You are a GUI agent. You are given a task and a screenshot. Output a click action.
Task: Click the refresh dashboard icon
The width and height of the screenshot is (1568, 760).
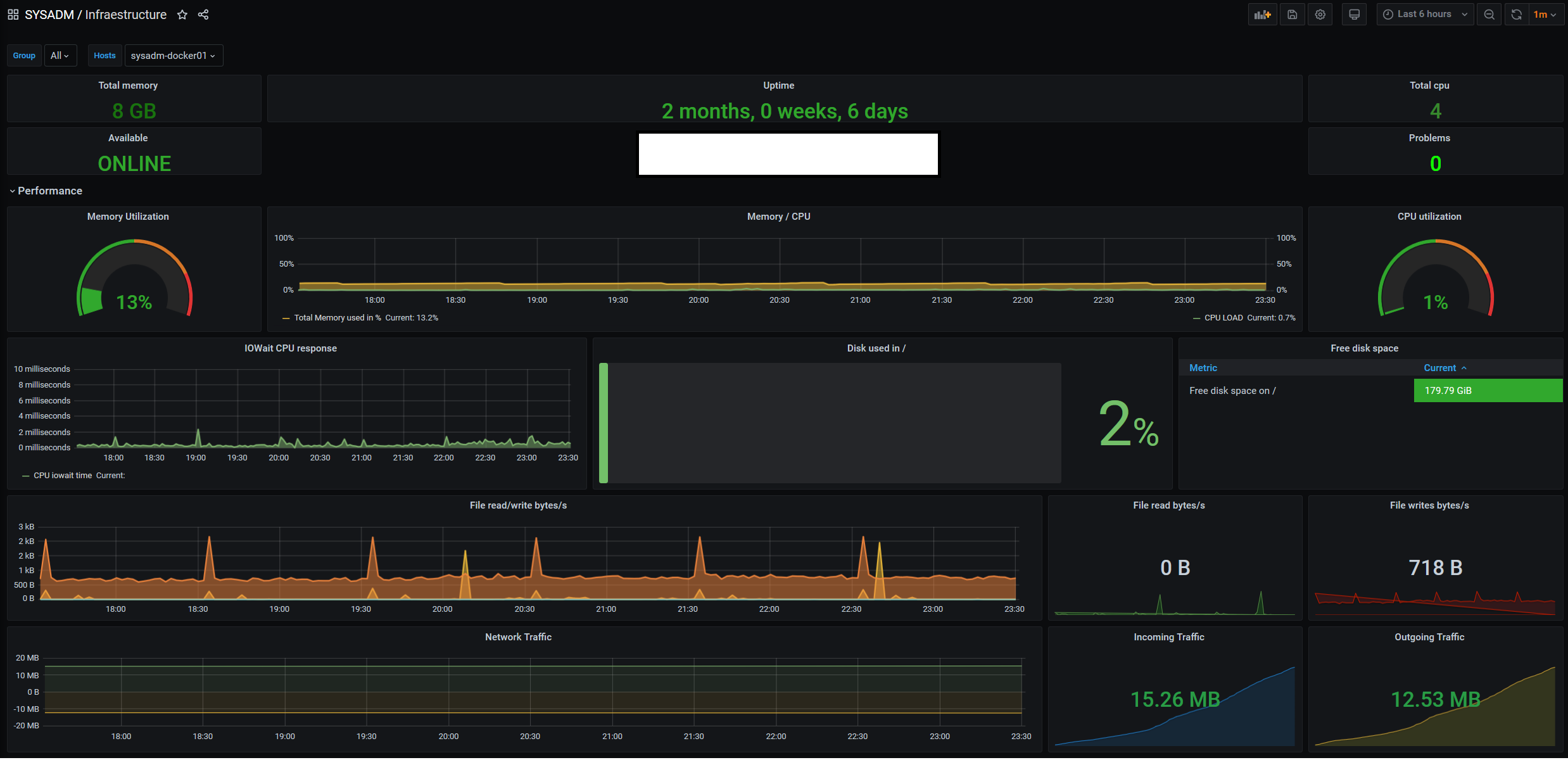click(x=1517, y=15)
